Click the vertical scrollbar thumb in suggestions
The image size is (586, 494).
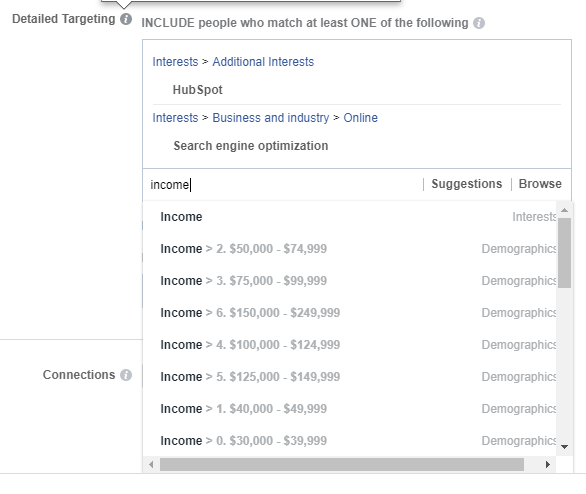[564, 253]
